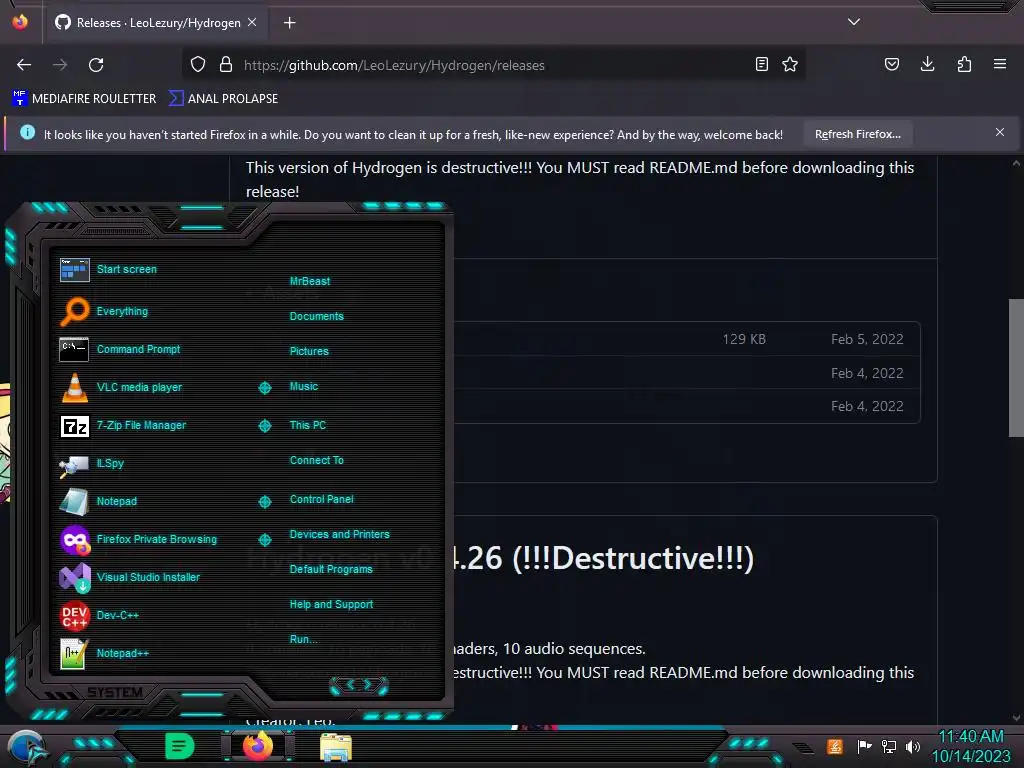Reload the current GitHub page
Image resolution: width=1024 pixels, height=768 pixels.
tap(96, 65)
